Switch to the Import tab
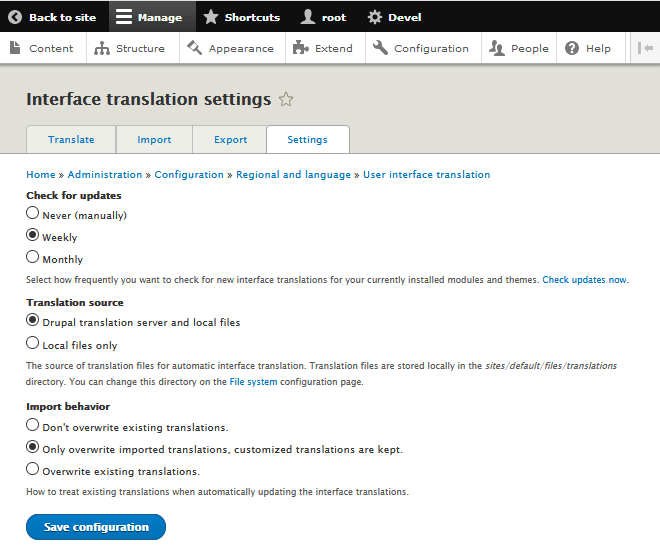The image size is (660, 550). pyautogui.click(x=154, y=140)
